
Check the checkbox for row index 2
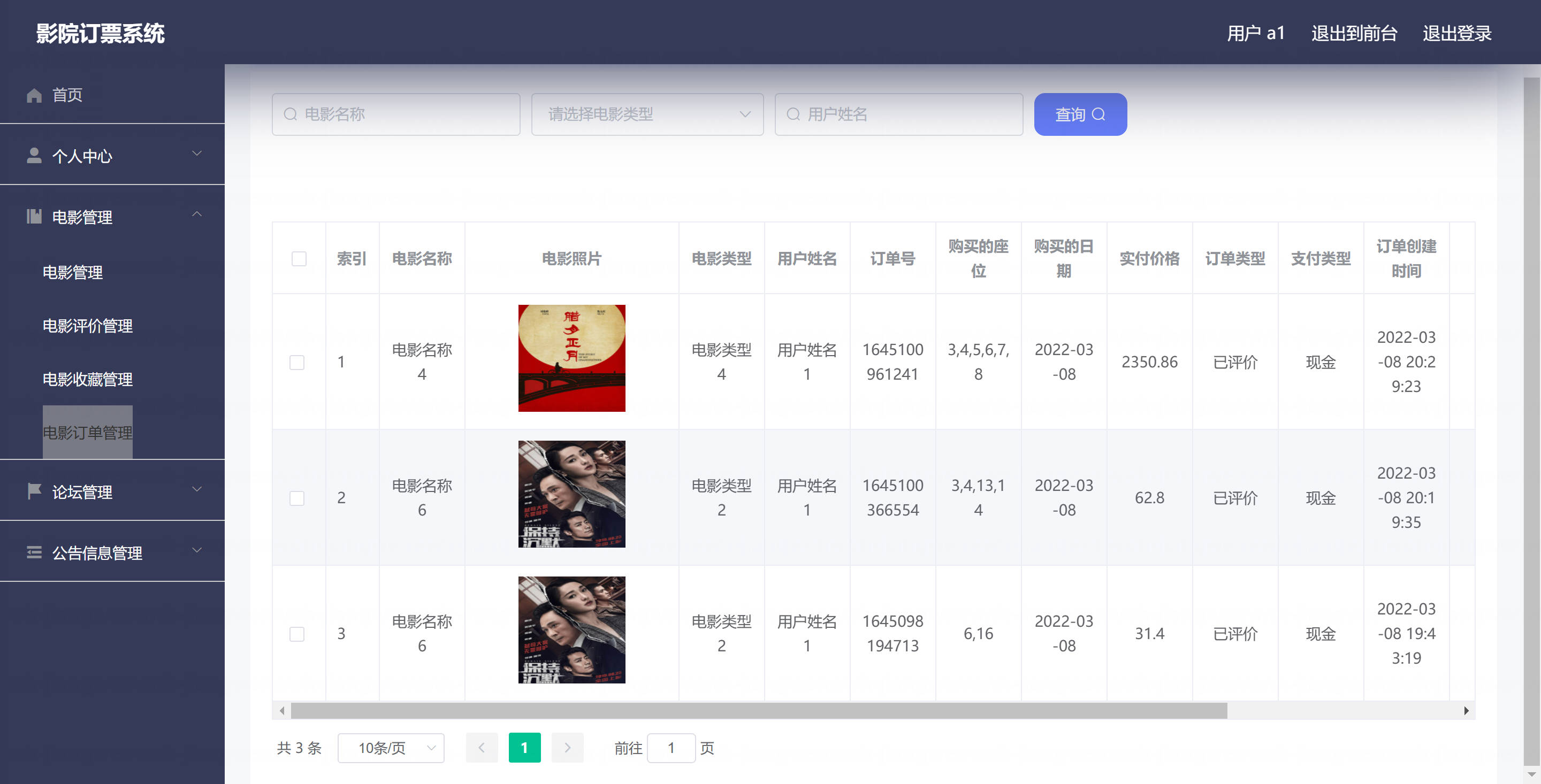[297, 498]
